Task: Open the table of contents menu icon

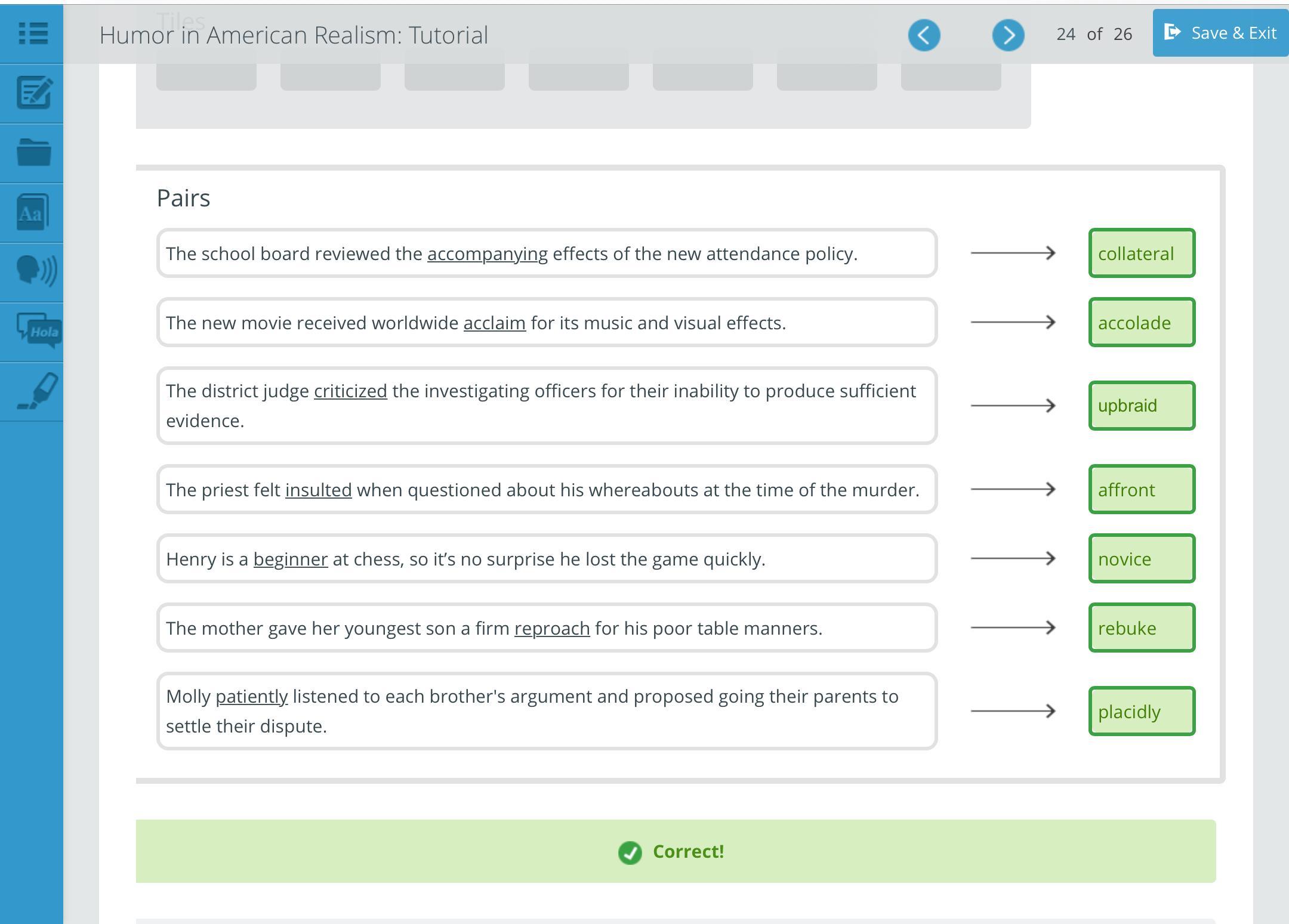Action: click(x=33, y=33)
